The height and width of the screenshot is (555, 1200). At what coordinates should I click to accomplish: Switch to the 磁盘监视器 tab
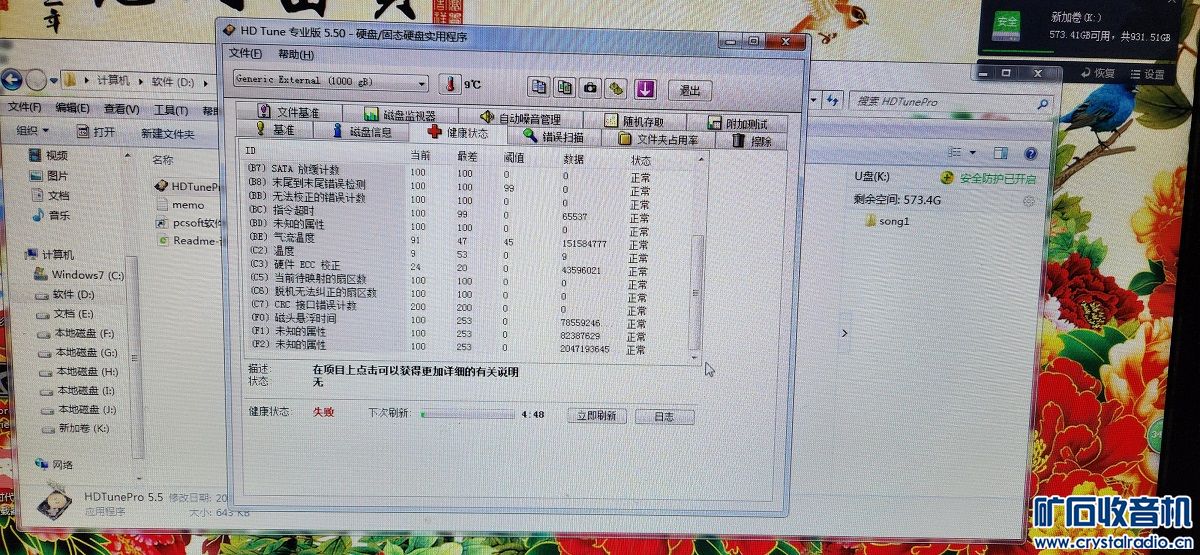(400, 116)
